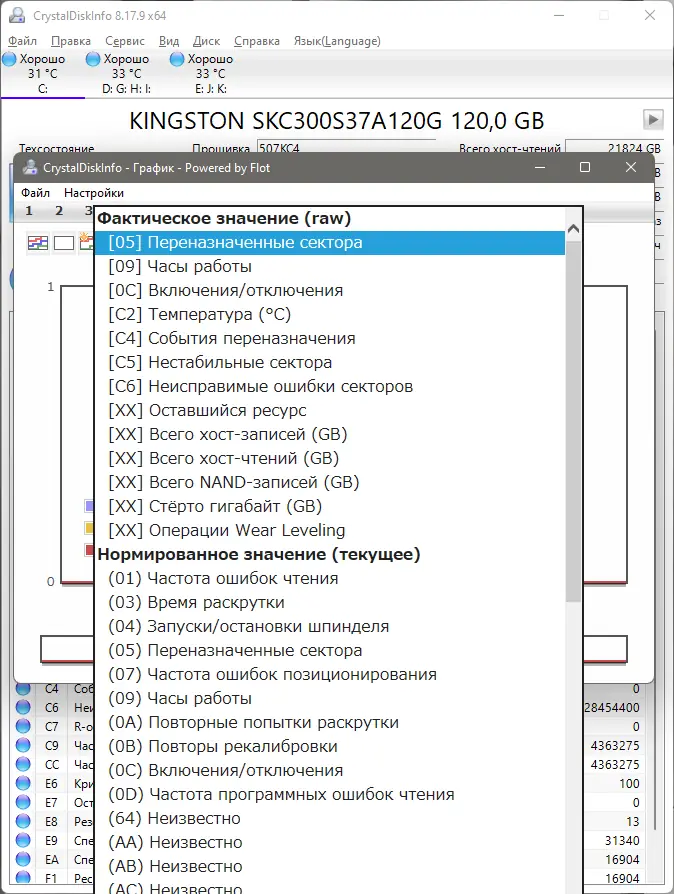Click the total host reads value 21824 GB

point(614,147)
